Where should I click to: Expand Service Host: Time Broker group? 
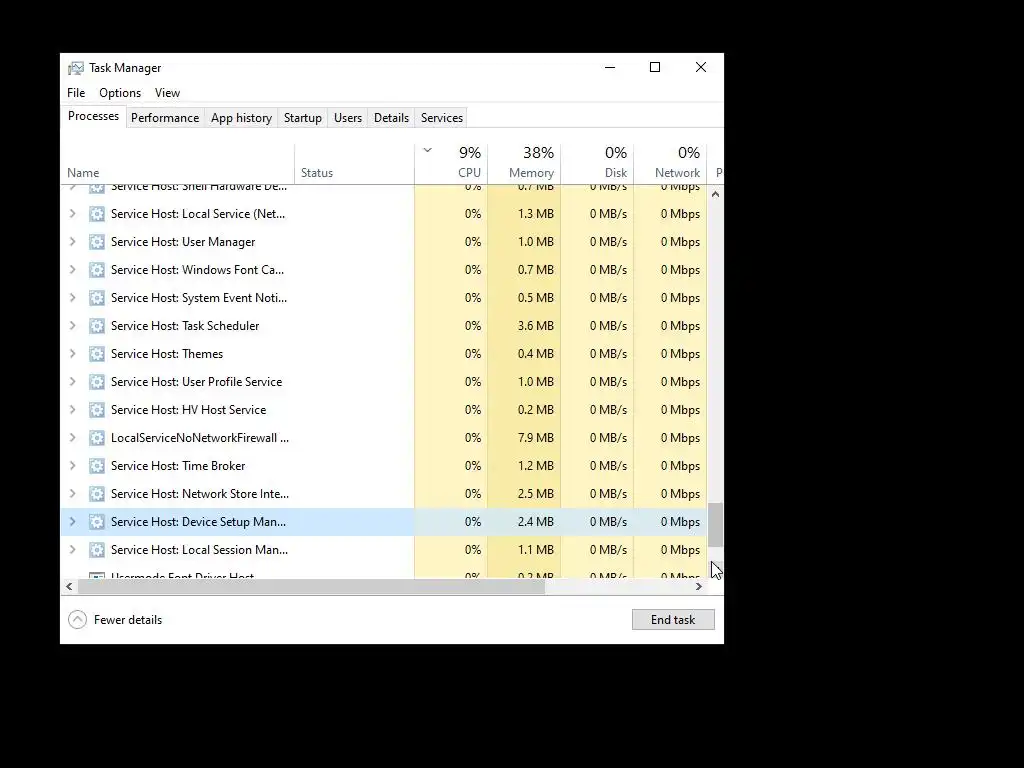pyautogui.click(x=72, y=466)
